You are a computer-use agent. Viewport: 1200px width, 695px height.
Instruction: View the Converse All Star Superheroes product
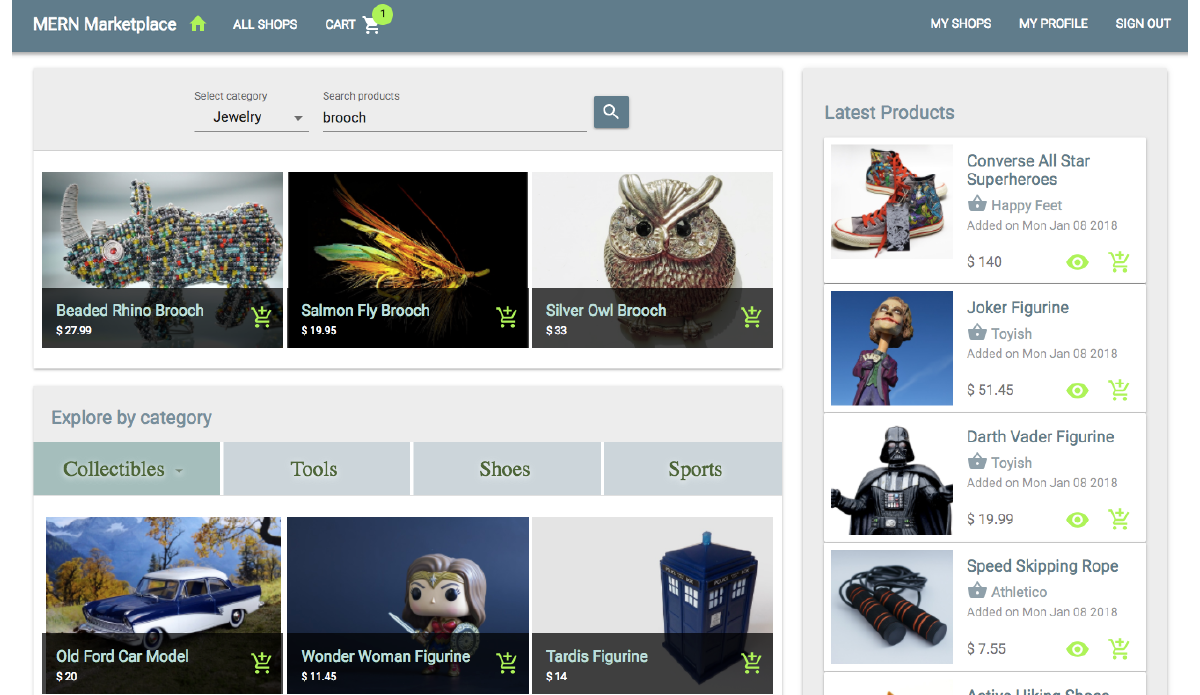(1077, 261)
